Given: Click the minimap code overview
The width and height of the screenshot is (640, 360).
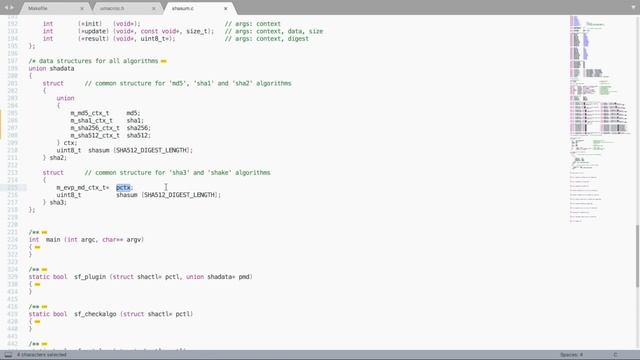Looking at the screenshot, I should point(600,118).
